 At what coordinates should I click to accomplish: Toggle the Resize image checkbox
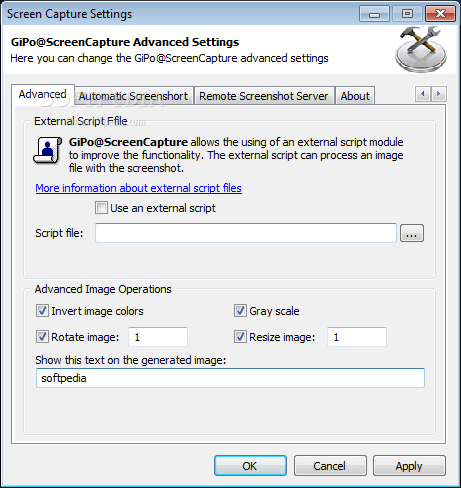click(x=240, y=337)
